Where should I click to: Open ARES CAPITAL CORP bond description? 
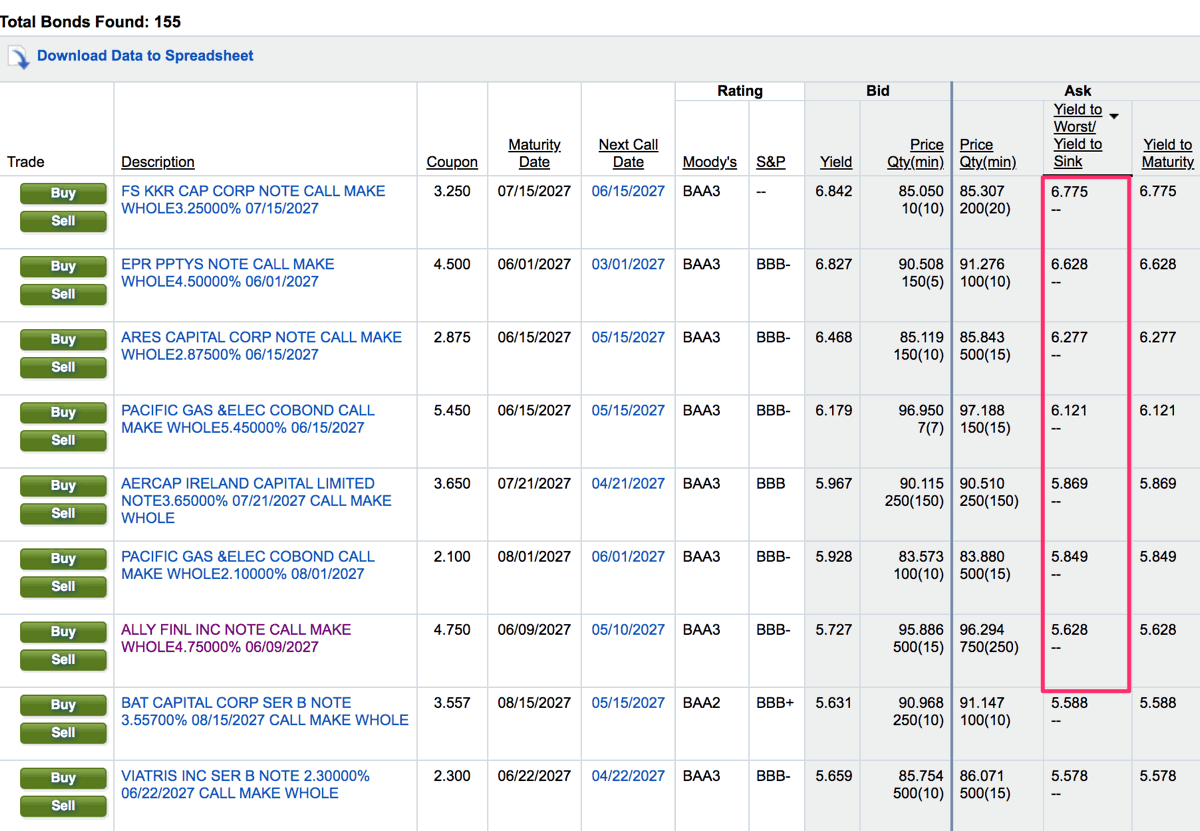pos(262,346)
